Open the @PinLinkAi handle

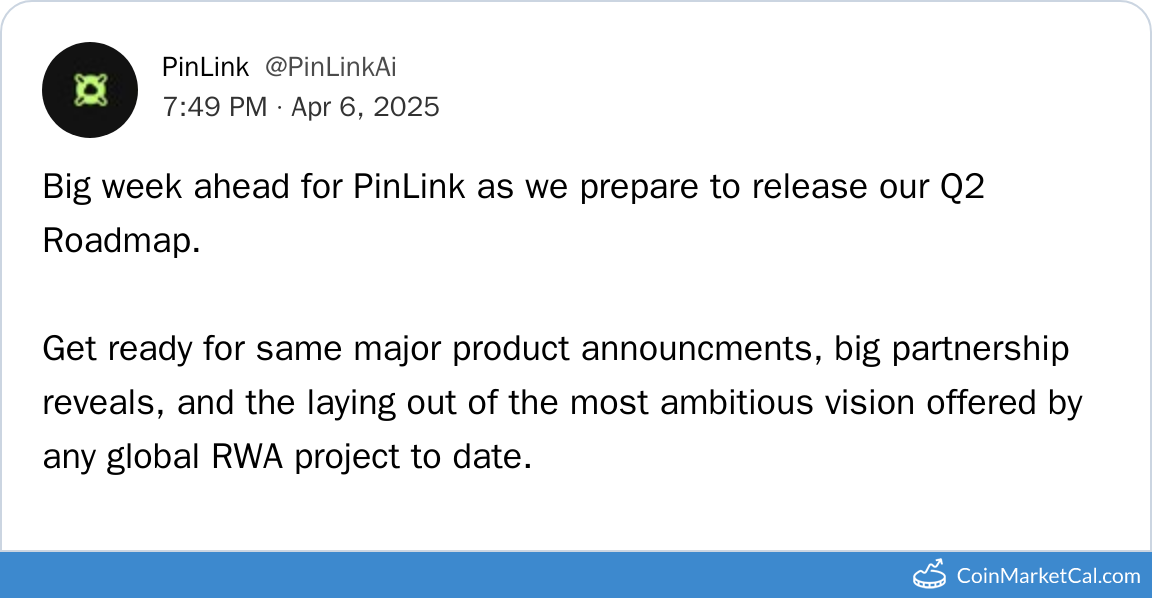(330, 67)
